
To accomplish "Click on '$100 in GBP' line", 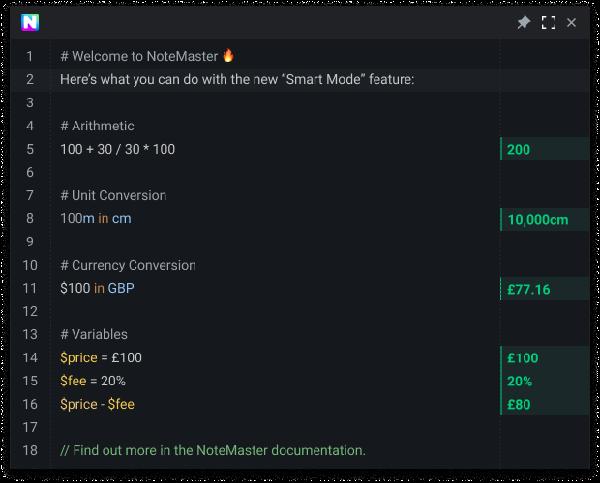I will pyautogui.click(x=97, y=288).
